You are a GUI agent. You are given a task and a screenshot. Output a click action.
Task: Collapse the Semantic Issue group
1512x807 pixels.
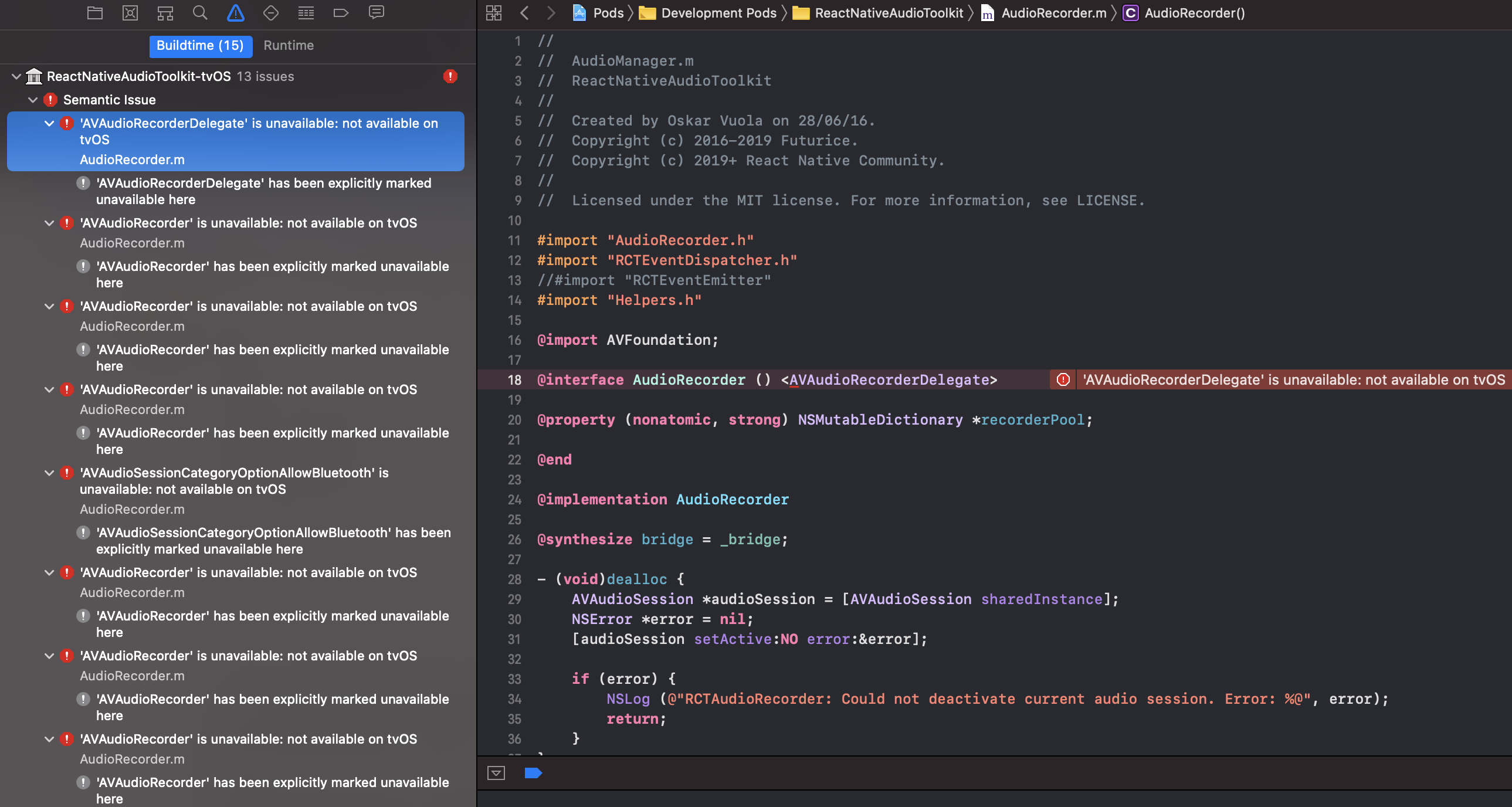33,100
